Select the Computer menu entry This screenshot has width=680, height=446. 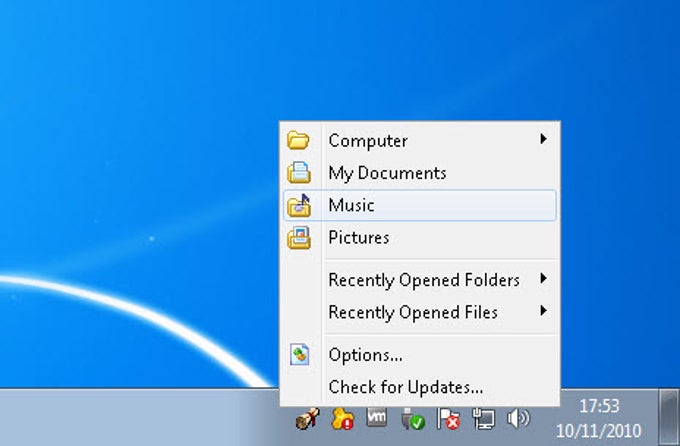420,141
